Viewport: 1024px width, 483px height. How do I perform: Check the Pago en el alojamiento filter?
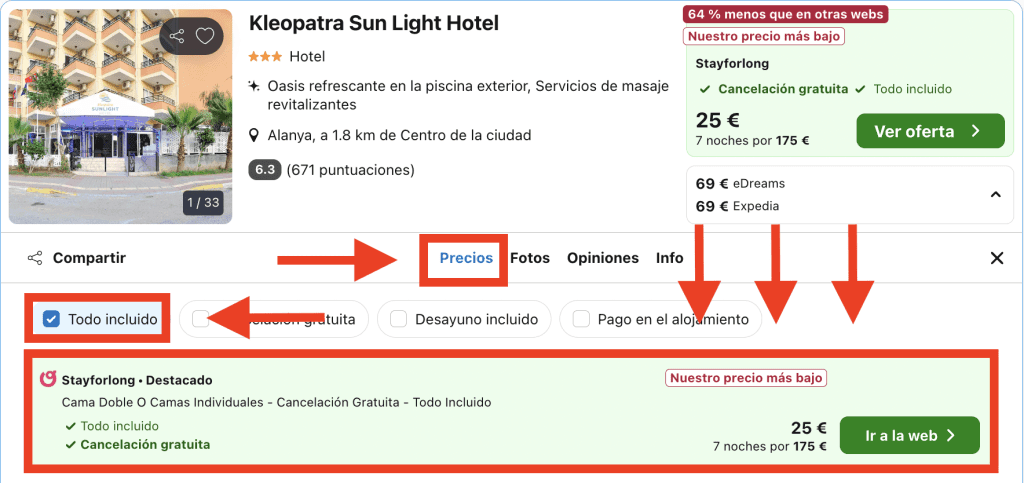click(x=581, y=320)
